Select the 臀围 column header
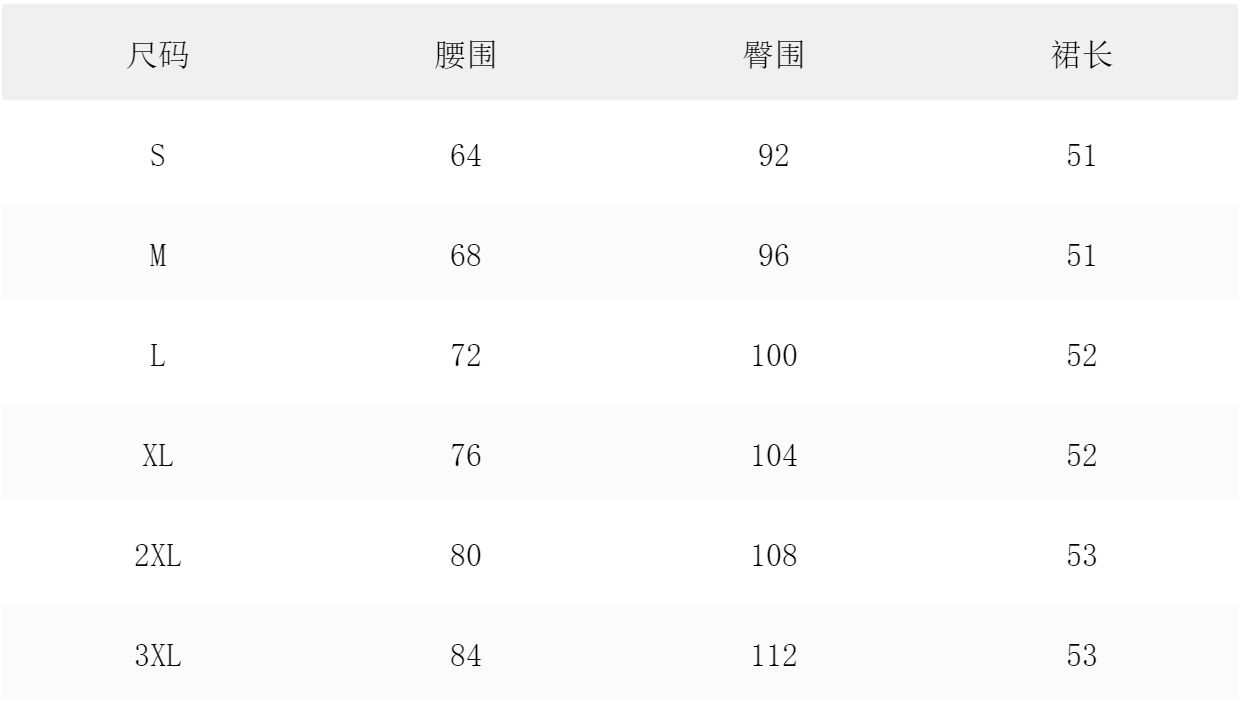The height and width of the screenshot is (708, 1240). [x=773, y=57]
